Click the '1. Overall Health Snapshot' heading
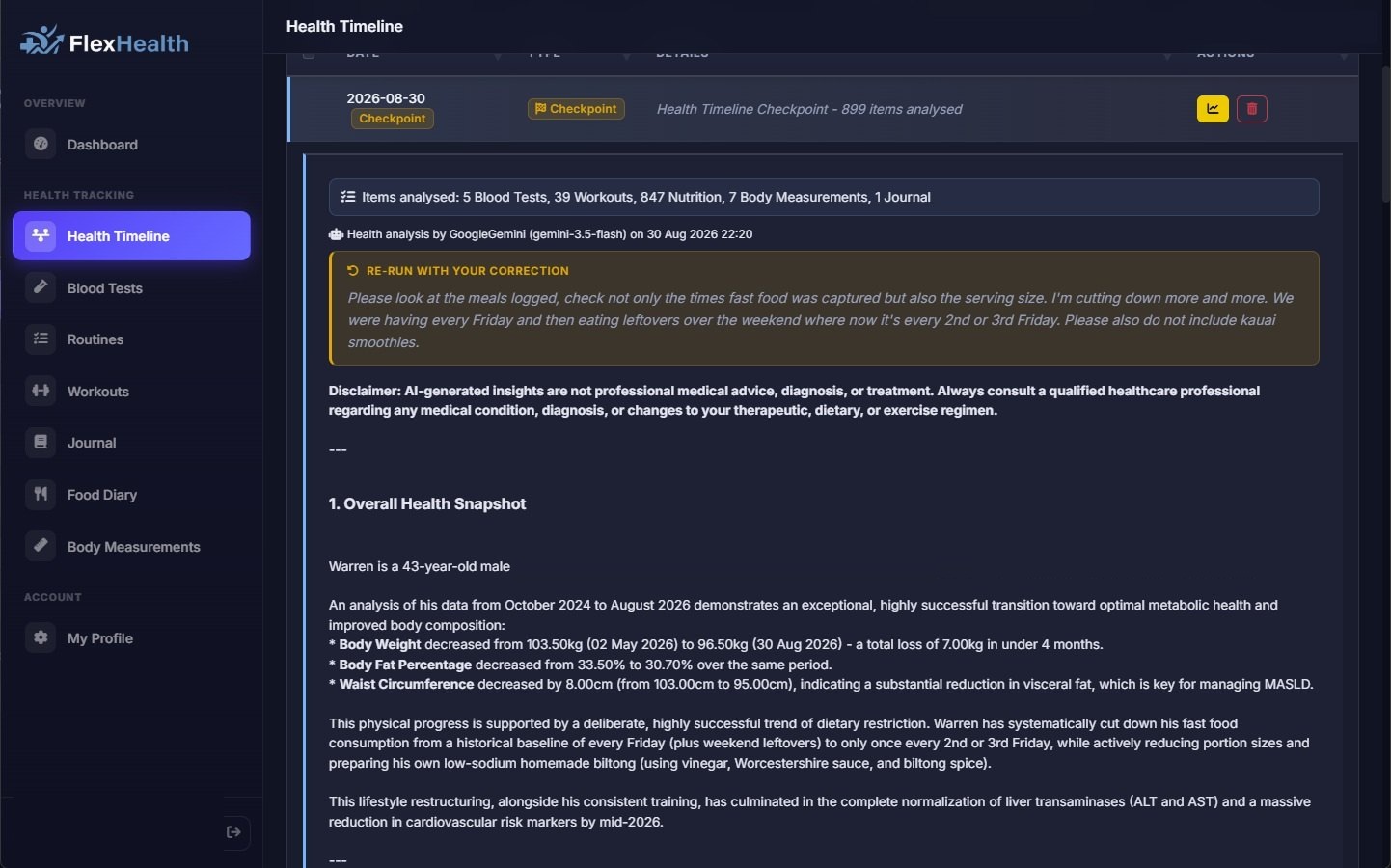Image resolution: width=1391 pixels, height=868 pixels. [427, 503]
